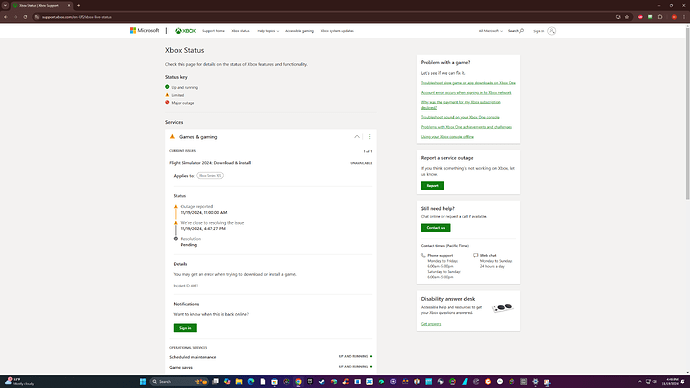The width and height of the screenshot is (690, 388).
Task: Click Sign in button under Notifications
Action: [x=185, y=328]
